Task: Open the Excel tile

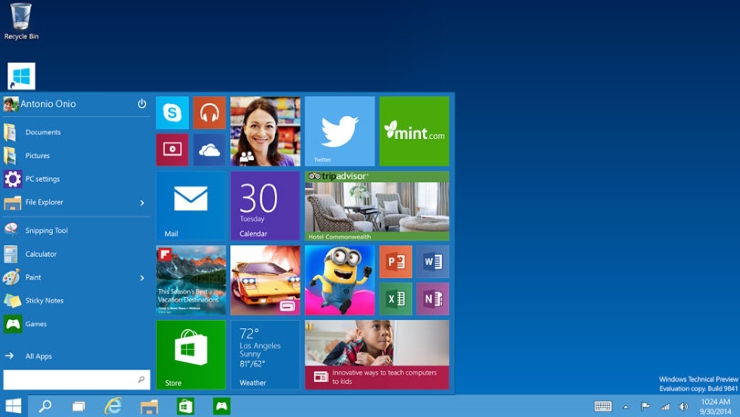Action: (395, 299)
